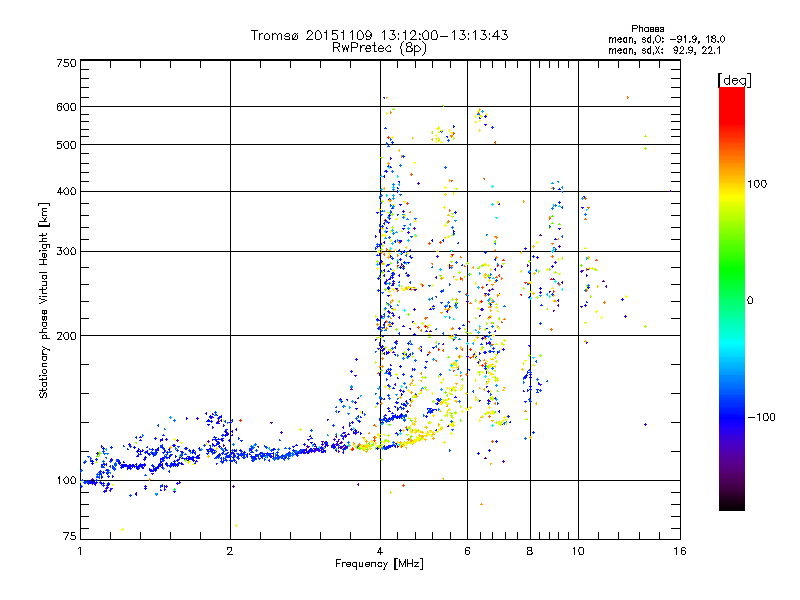800x600 pixels.
Task: Click the x-axis label '1'
Action: pos(80,551)
